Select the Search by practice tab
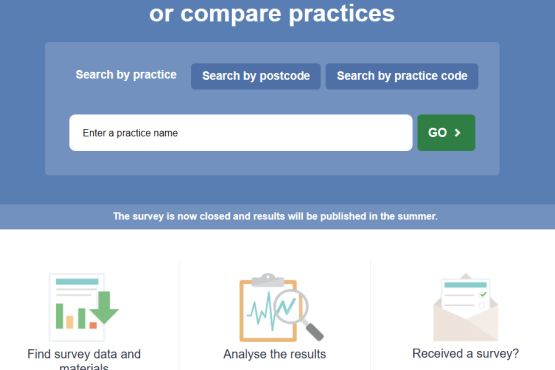Image resolution: width=555 pixels, height=370 pixels. [x=126, y=75]
